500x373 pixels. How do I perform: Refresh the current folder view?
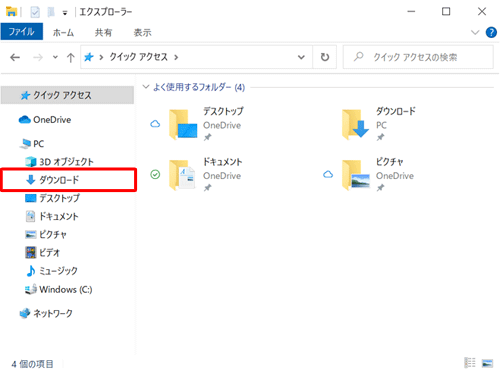(325, 57)
